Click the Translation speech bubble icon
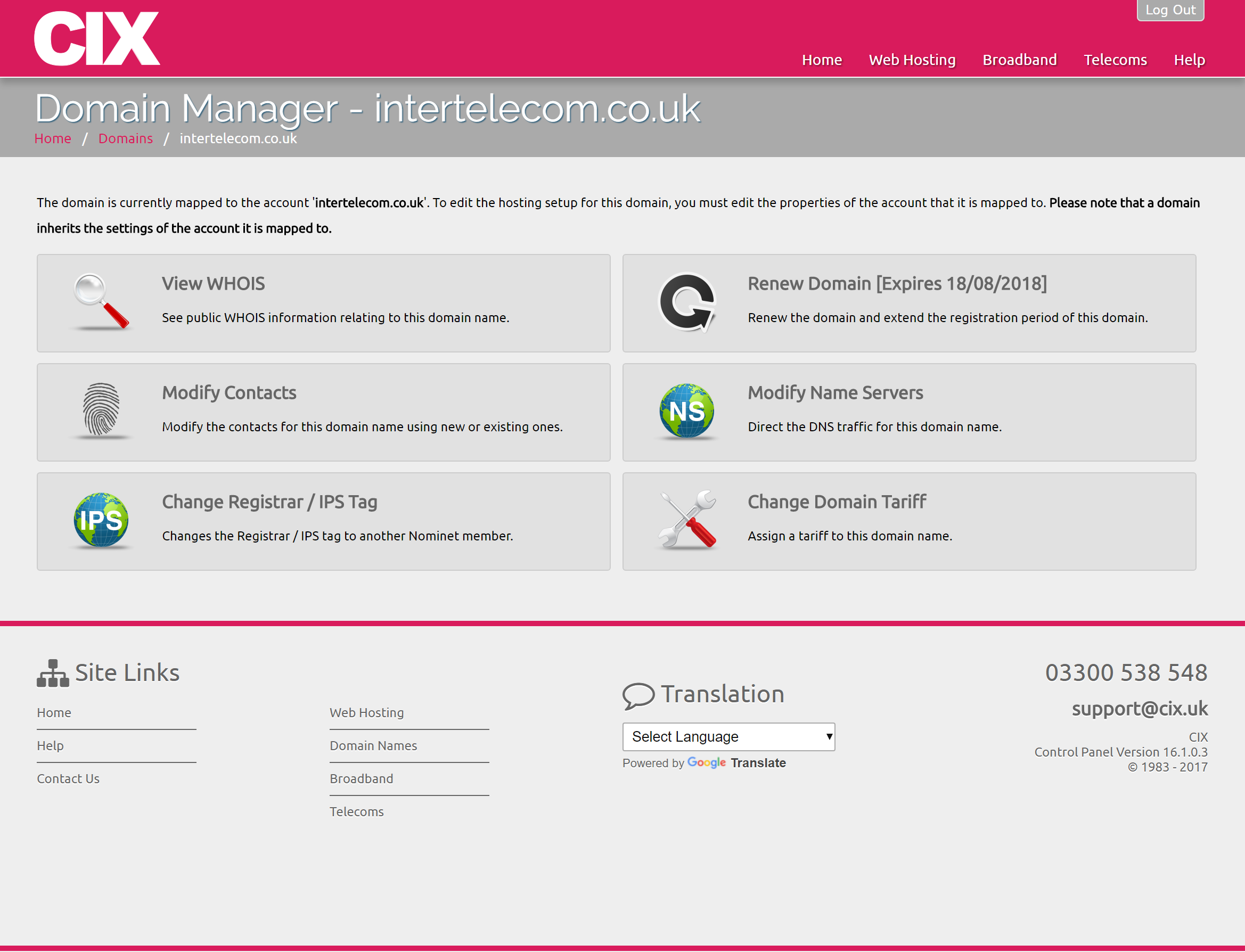 click(x=638, y=695)
